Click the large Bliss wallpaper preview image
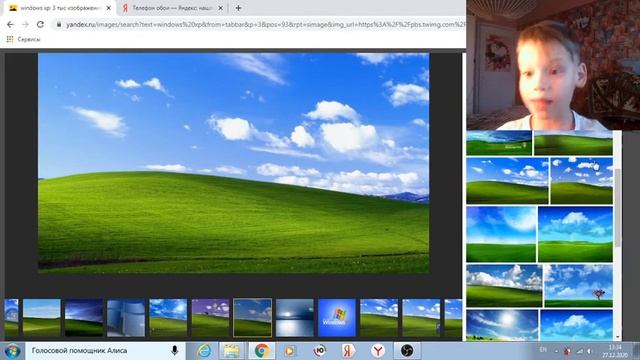Screen dimensions: 640x360 233,163
